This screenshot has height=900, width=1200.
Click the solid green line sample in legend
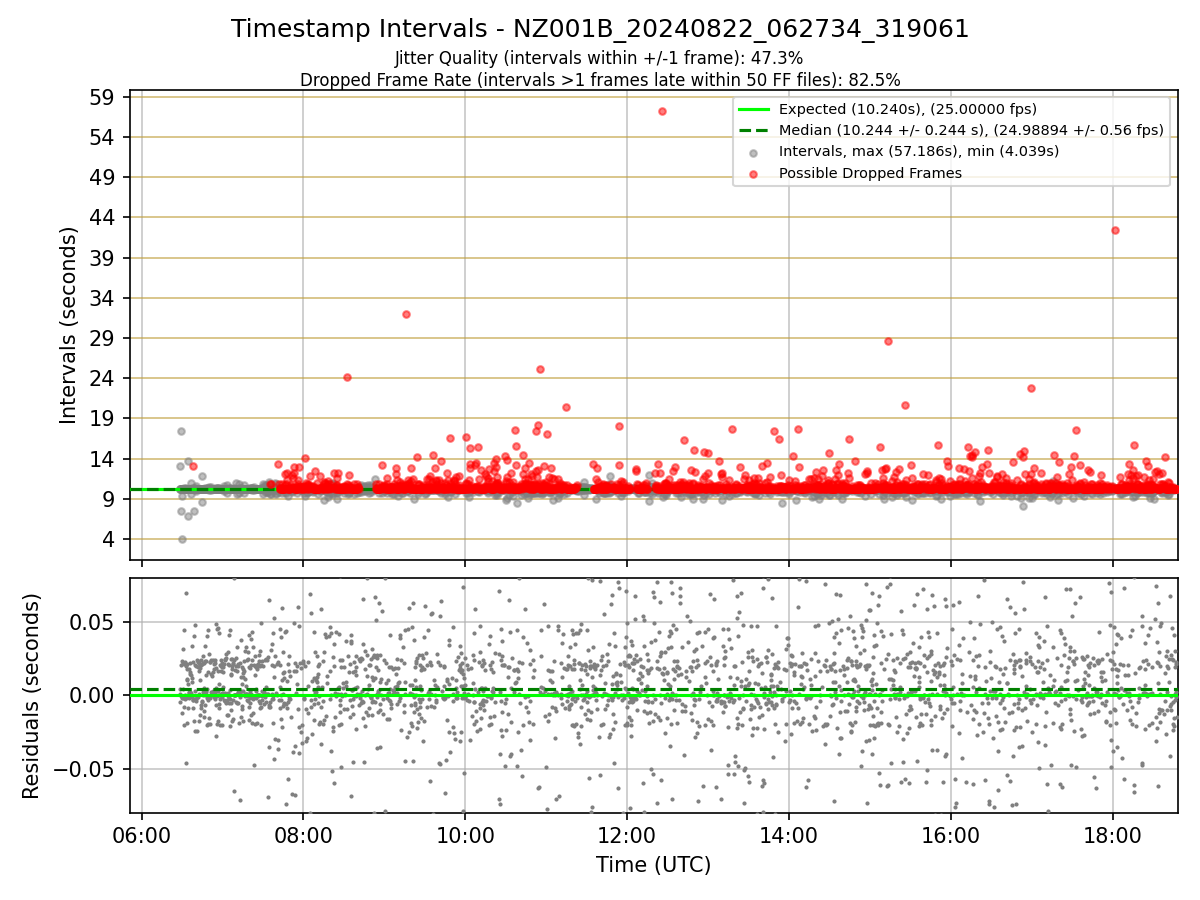coord(754,109)
